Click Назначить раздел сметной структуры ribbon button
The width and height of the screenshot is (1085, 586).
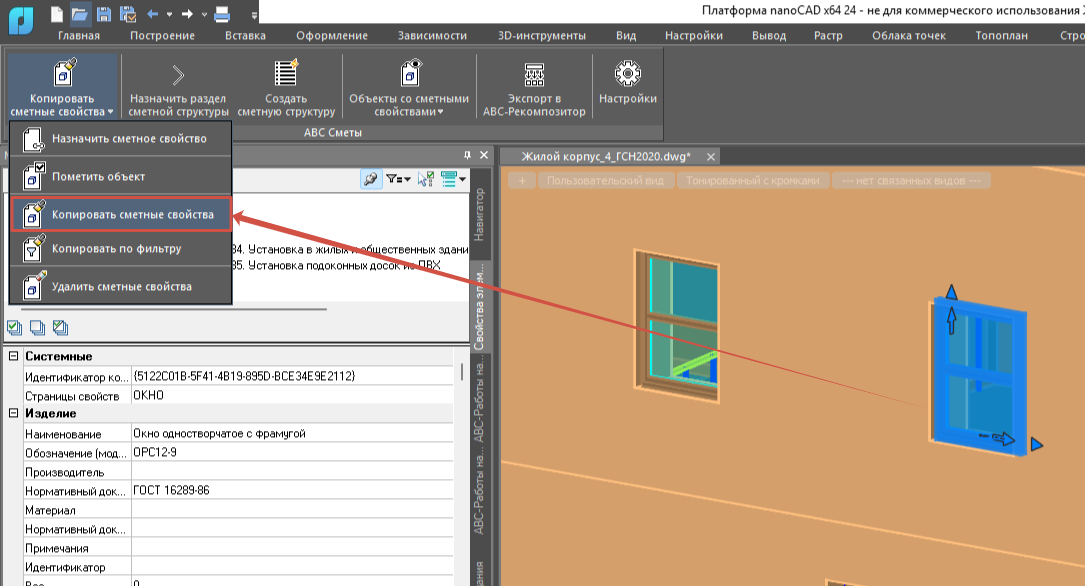[x=179, y=87]
